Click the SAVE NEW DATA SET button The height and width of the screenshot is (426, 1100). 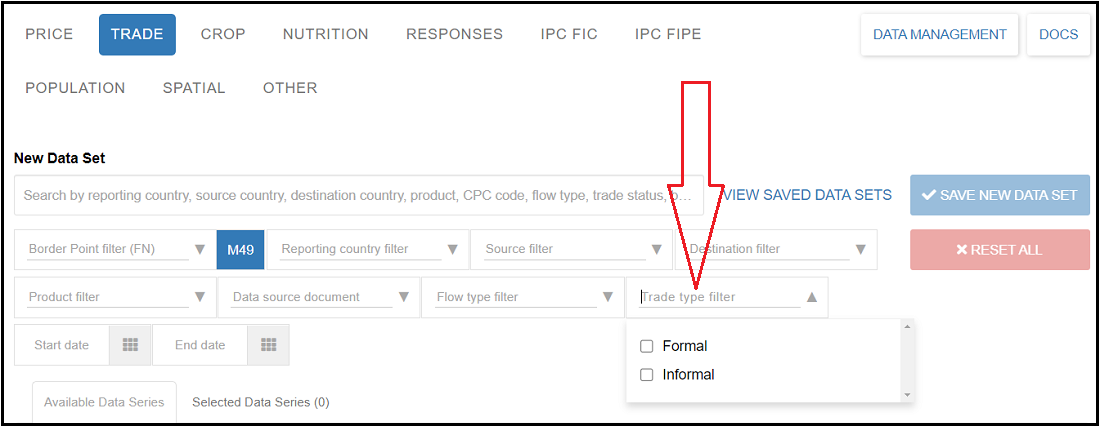pyautogui.click(x=999, y=195)
